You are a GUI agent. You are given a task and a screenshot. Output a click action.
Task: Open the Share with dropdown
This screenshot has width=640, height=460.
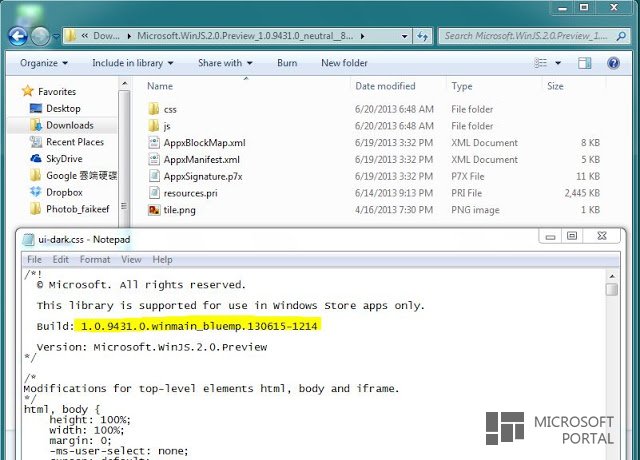coord(225,63)
